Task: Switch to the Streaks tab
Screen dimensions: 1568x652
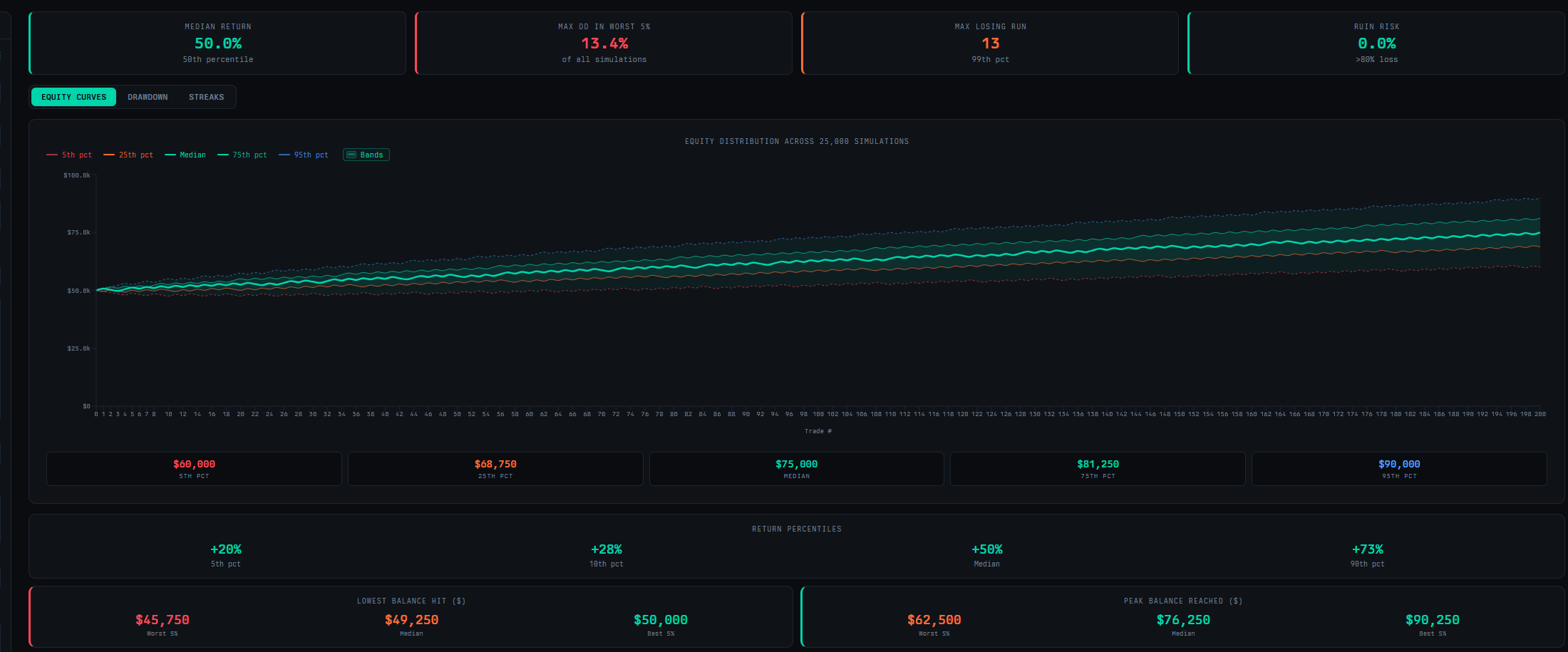Action: 206,97
